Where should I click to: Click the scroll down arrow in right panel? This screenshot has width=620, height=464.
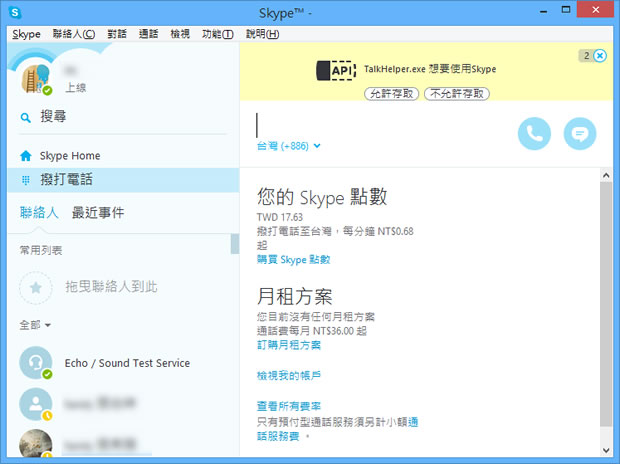(606, 450)
